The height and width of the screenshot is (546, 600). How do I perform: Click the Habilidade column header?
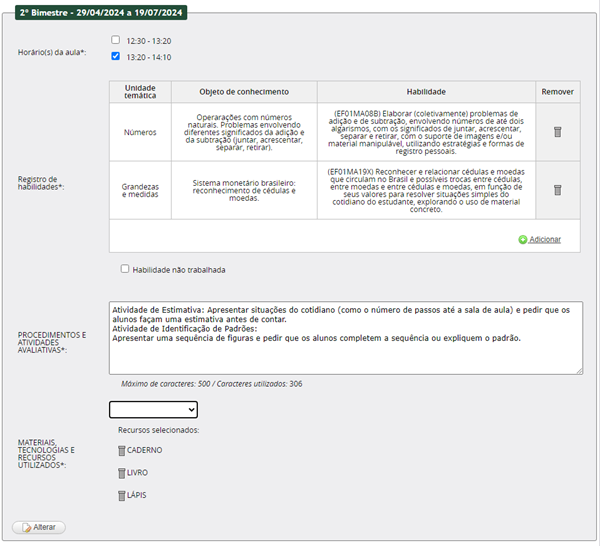pos(426,91)
